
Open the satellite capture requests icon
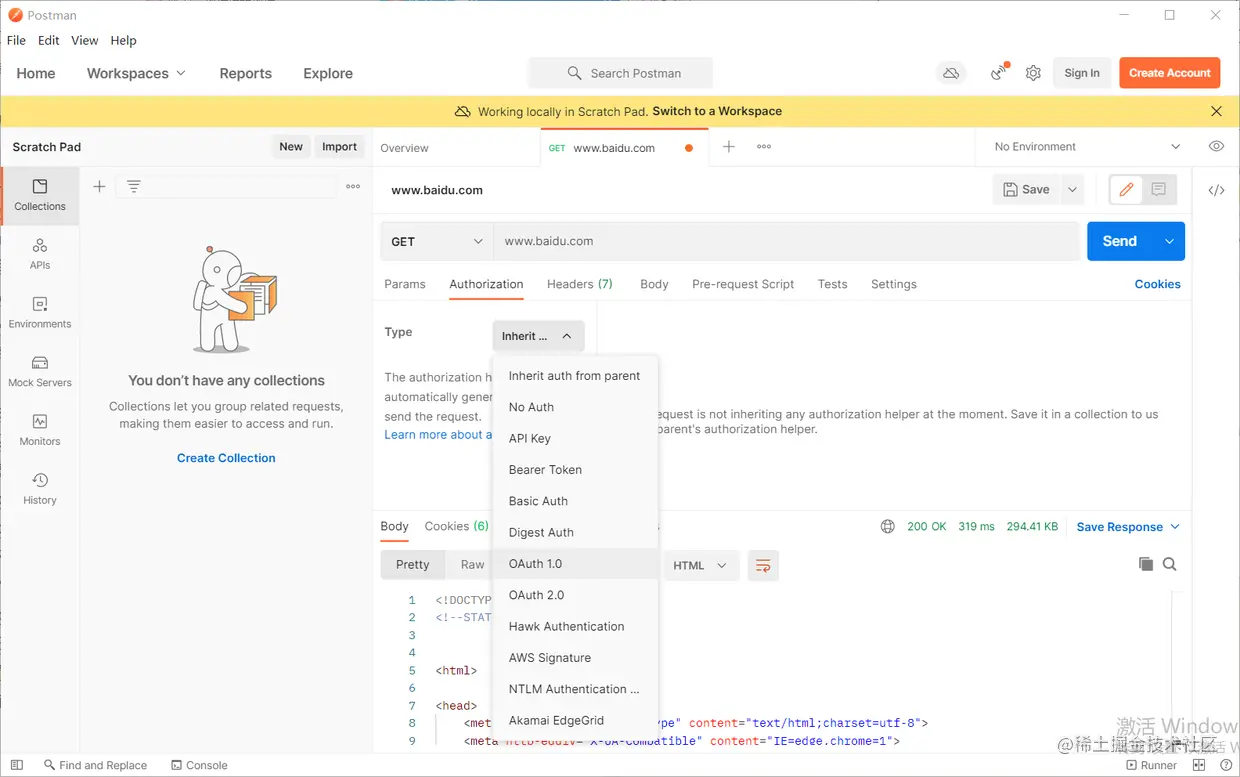click(x=999, y=72)
